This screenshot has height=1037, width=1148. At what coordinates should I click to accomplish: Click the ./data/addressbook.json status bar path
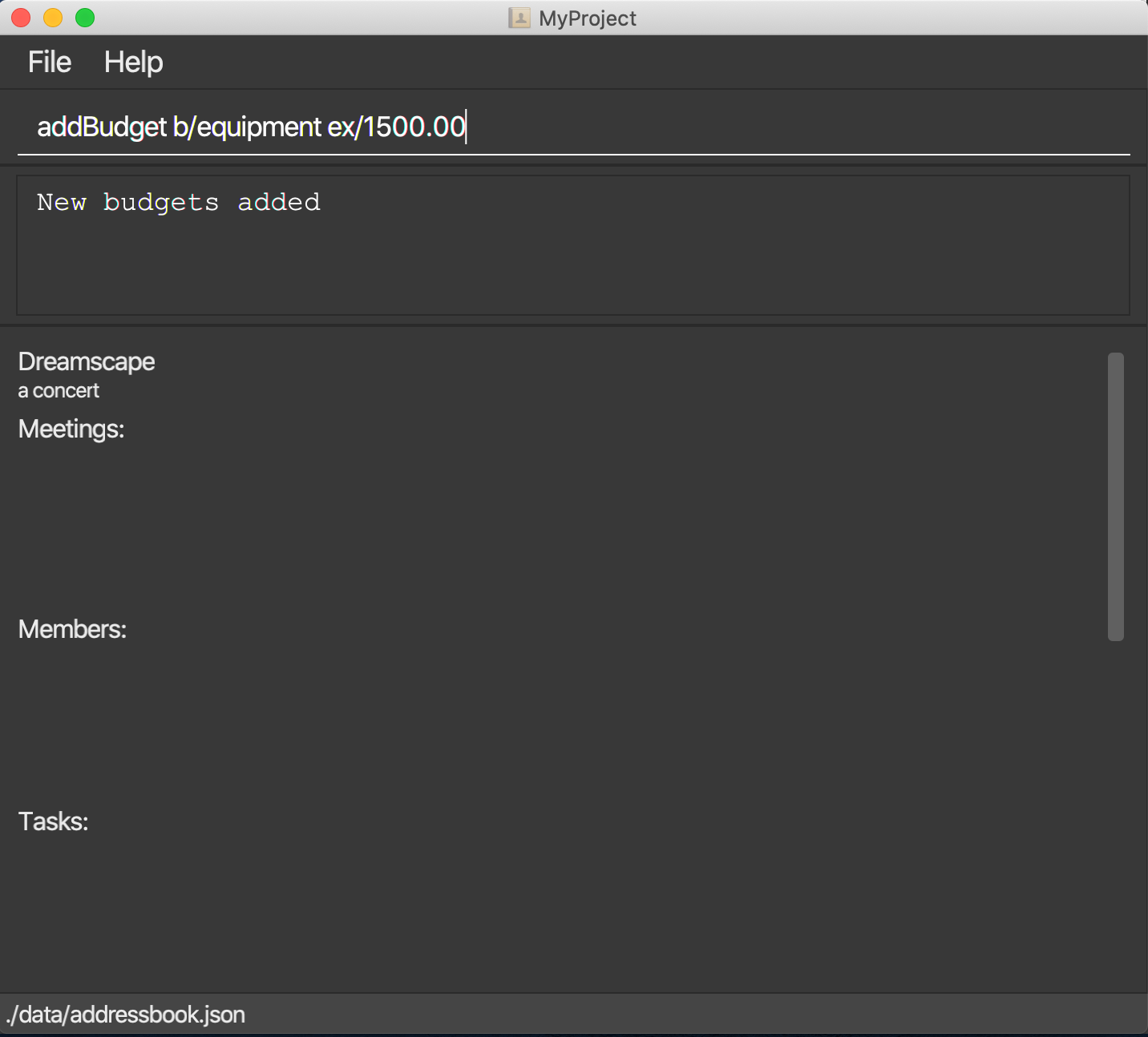(125, 1015)
